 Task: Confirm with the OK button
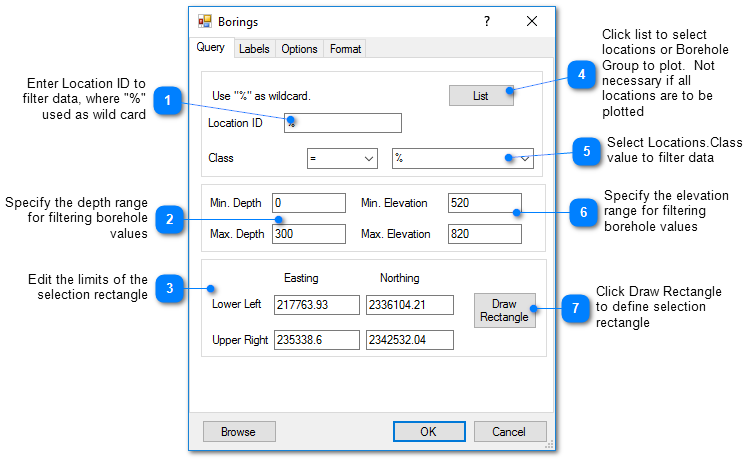tap(428, 432)
